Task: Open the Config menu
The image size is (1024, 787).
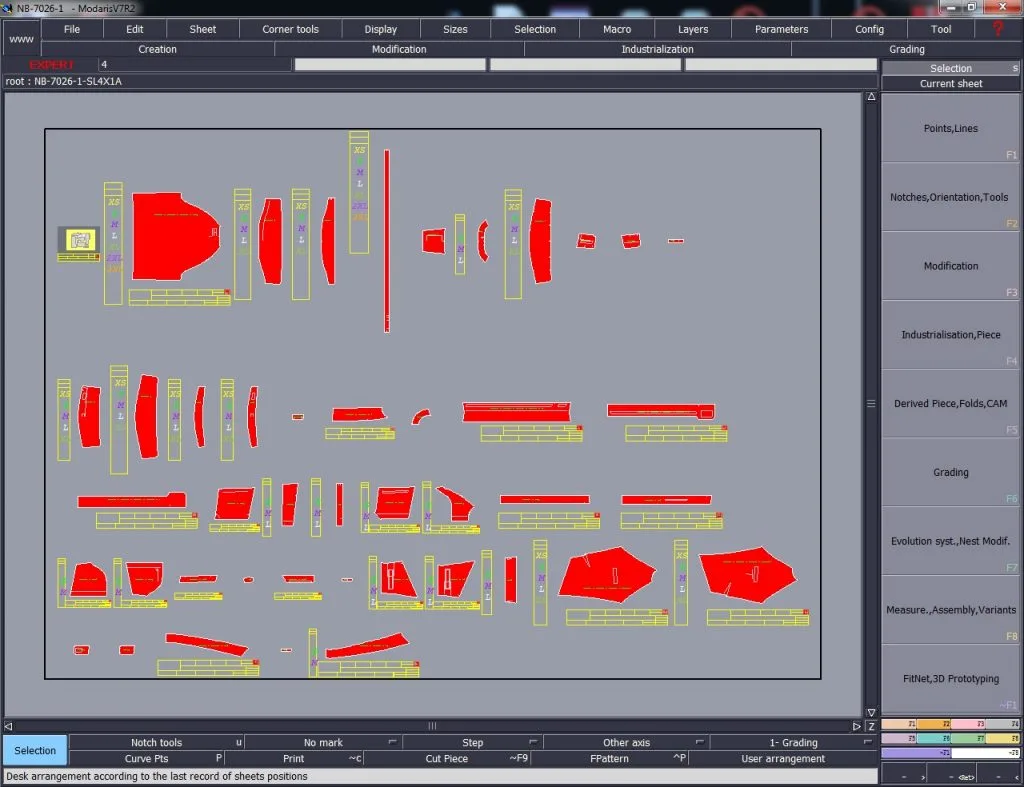Action: tap(869, 29)
